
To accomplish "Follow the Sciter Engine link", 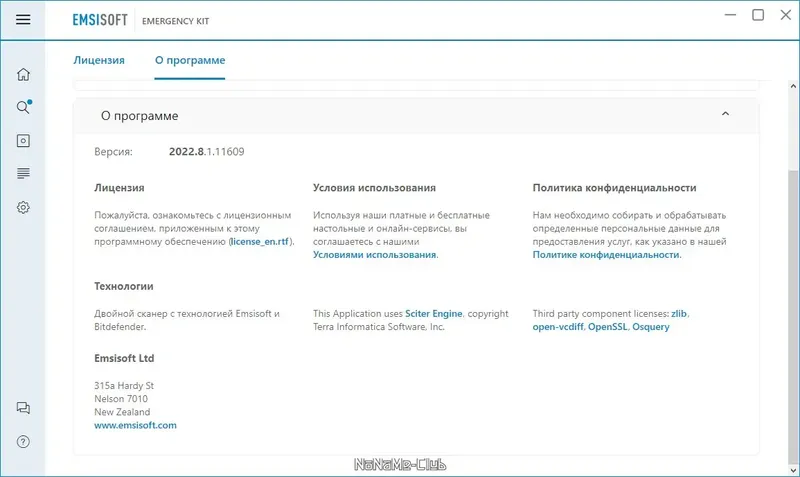I will click(434, 314).
